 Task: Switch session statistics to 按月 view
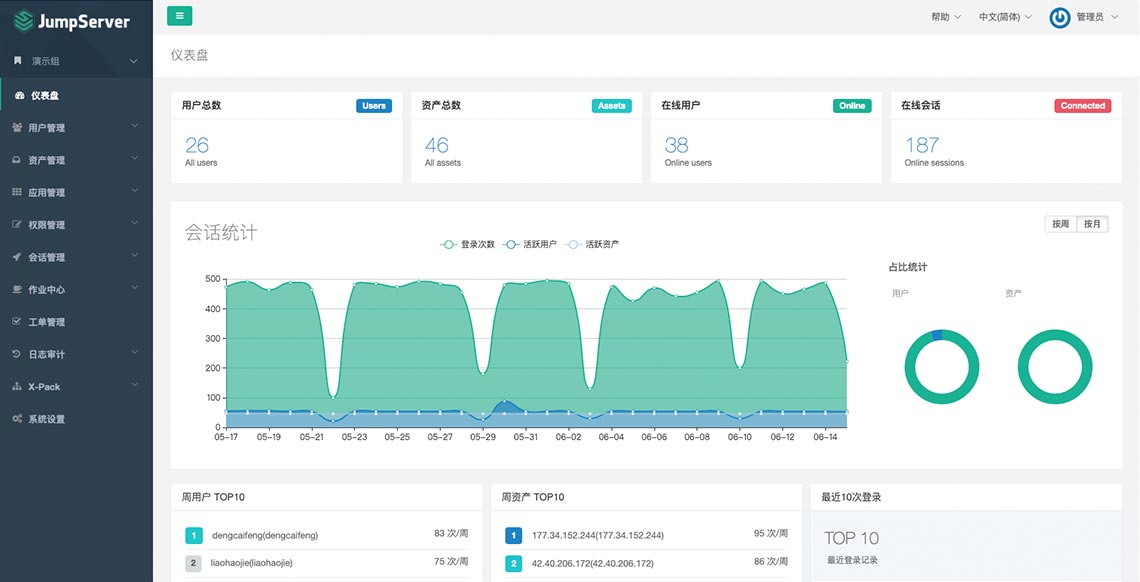(1092, 224)
